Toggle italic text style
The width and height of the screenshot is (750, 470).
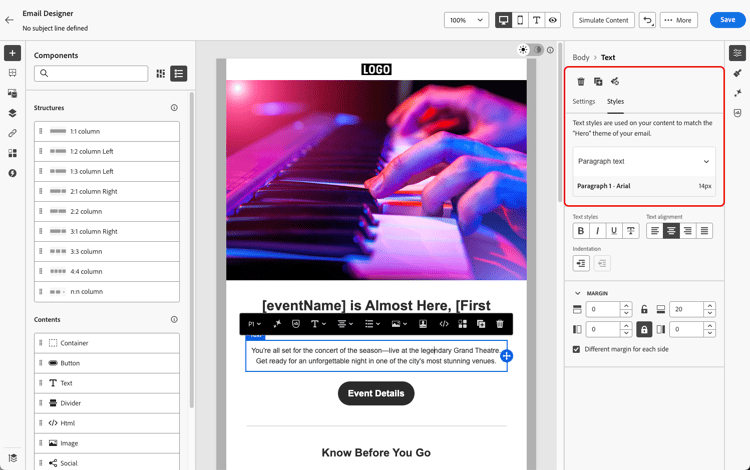[x=597, y=231]
